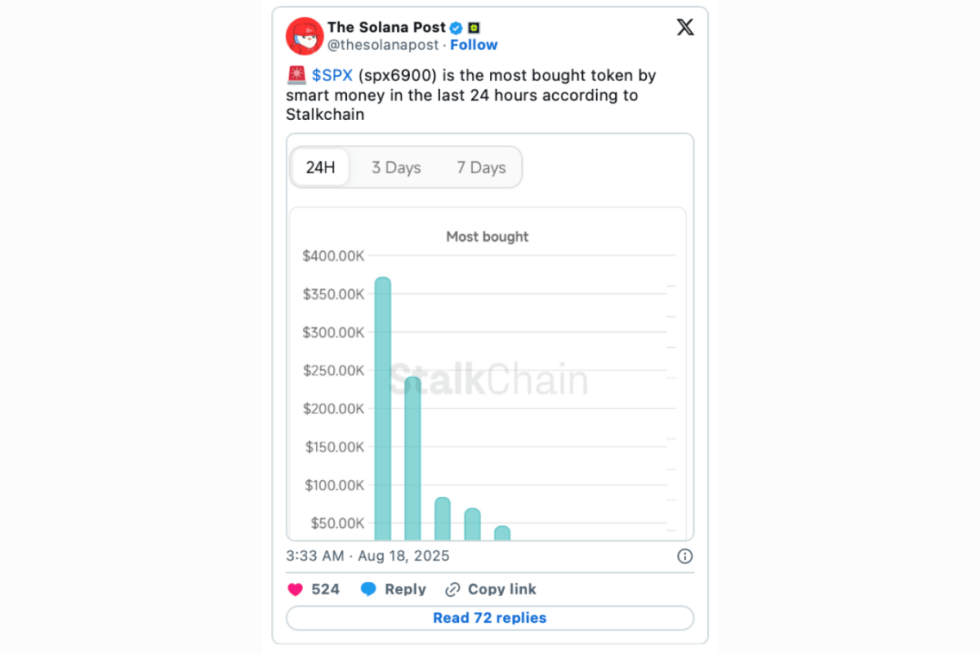Click the yellow affiliate badge icon
The height and width of the screenshot is (653, 980).
[474, 28]
